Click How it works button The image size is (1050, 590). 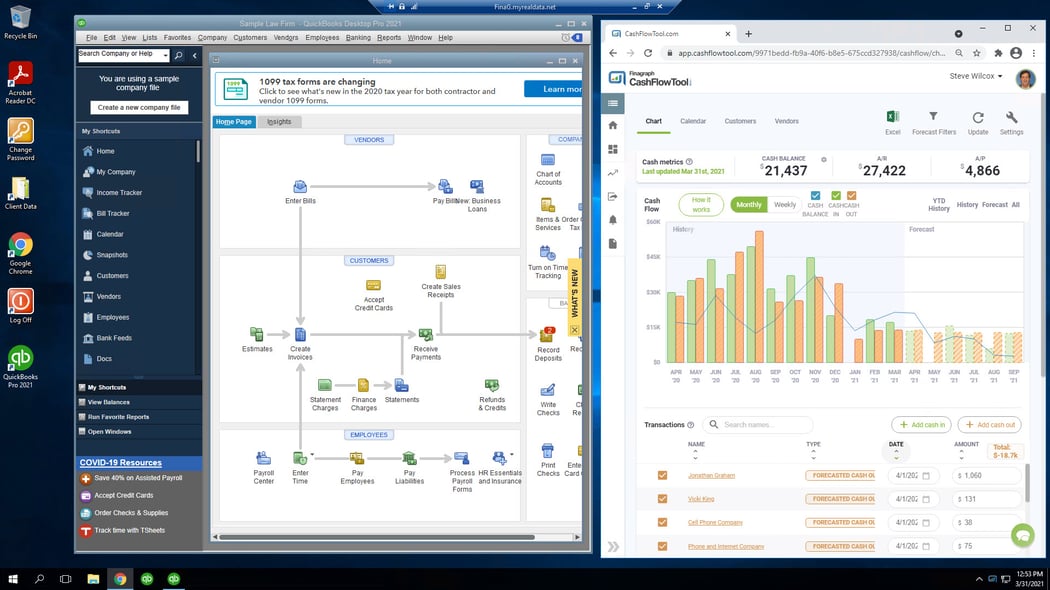click(701, 205)
